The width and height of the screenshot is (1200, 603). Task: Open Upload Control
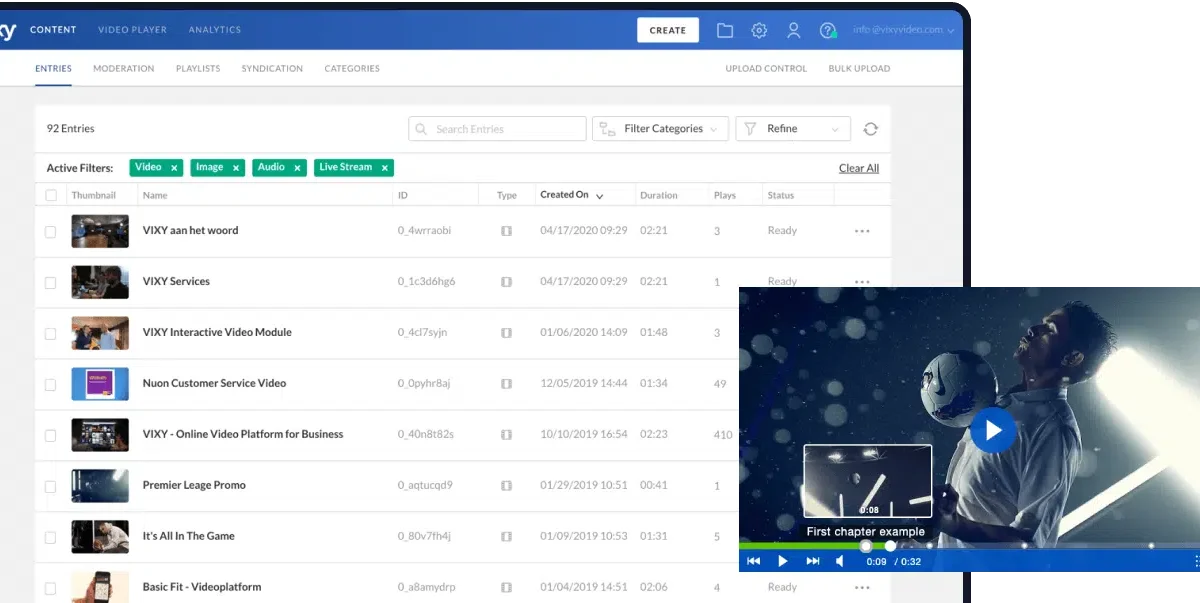(766, 69)
